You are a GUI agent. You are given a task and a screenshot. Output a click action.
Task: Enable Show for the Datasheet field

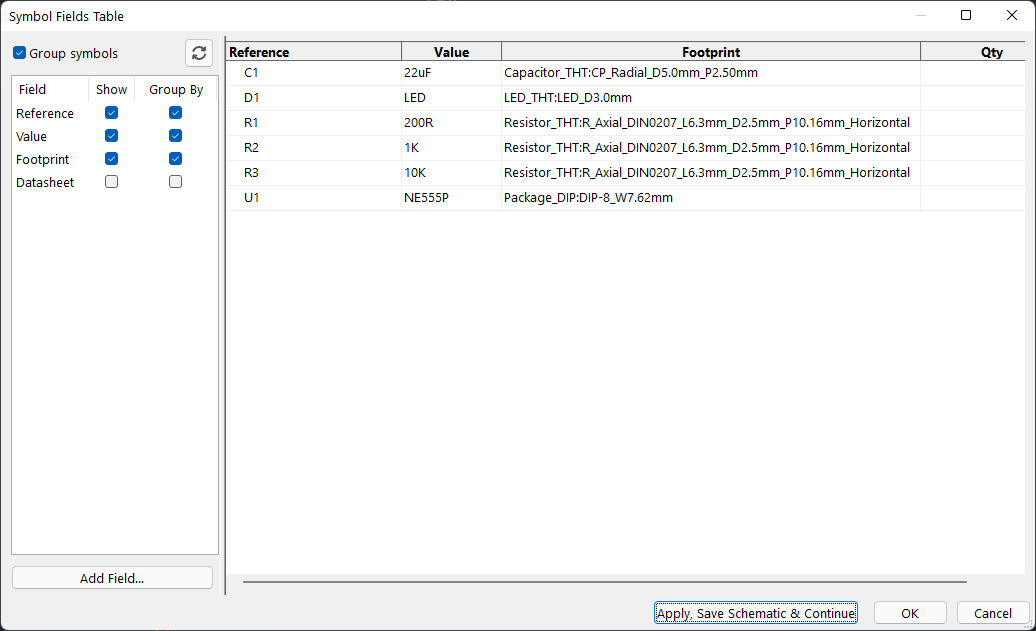click(112, 182)
